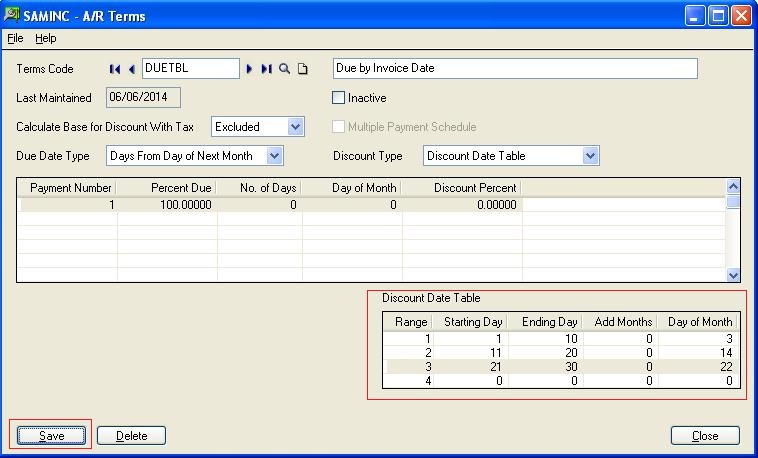Click the SAMINC title bar application icon

coord(13,15)
